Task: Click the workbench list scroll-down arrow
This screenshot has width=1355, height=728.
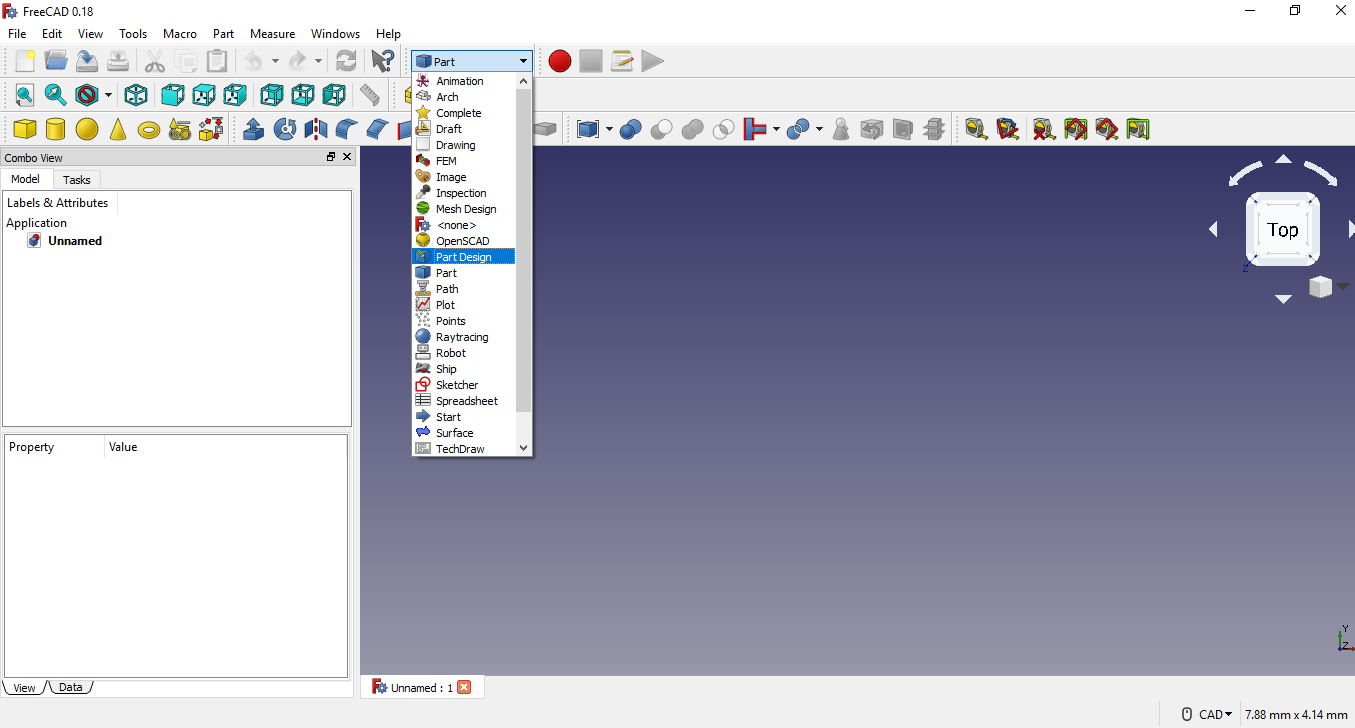Action: pos(523,449)
